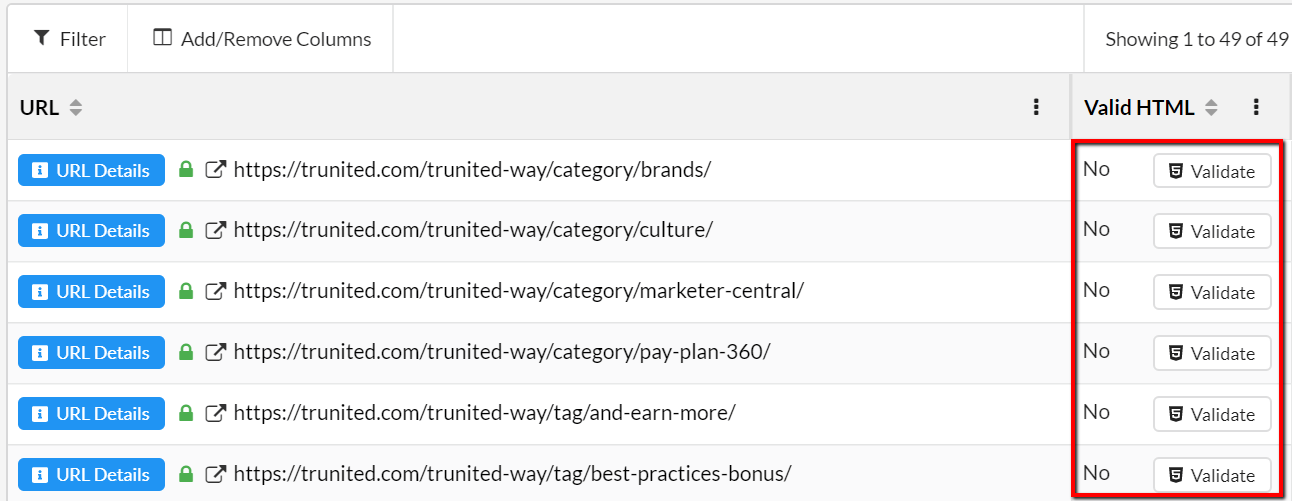This screenshot has width=1292, height=501.
Task: Open URL Details for category/culture
Action: (x=91, y=231)
